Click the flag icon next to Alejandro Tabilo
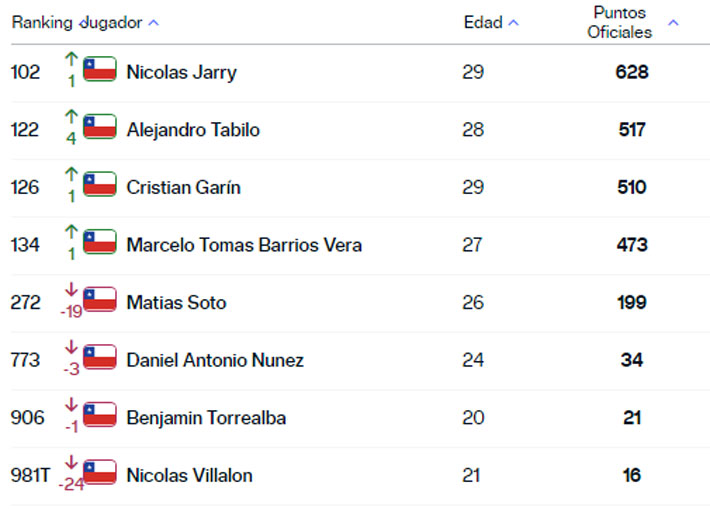 click(100, 128)
